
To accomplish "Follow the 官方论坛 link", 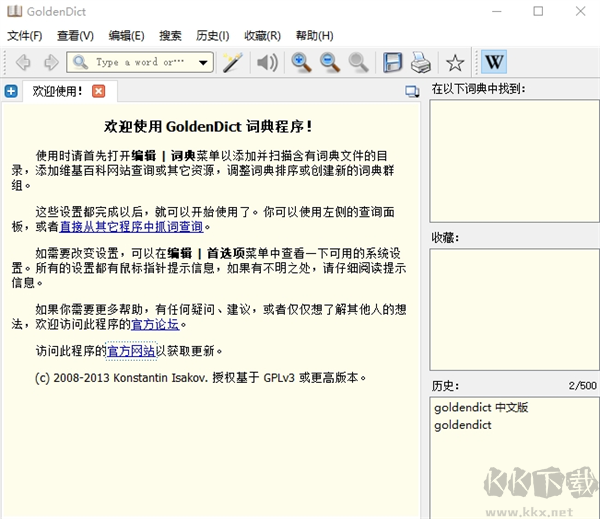I will point(158,324).
